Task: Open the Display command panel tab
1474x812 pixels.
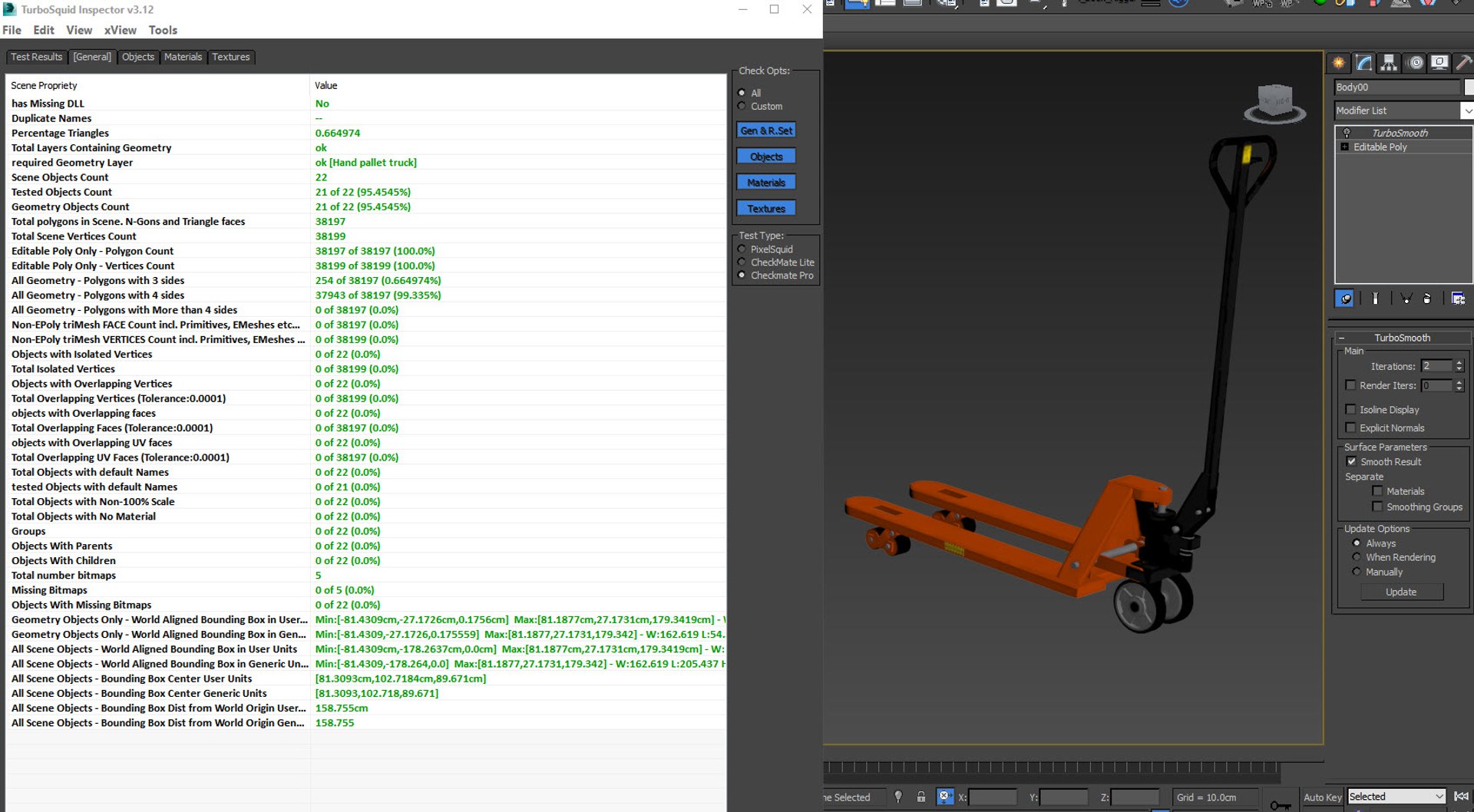Action: tap(1440, 63)
